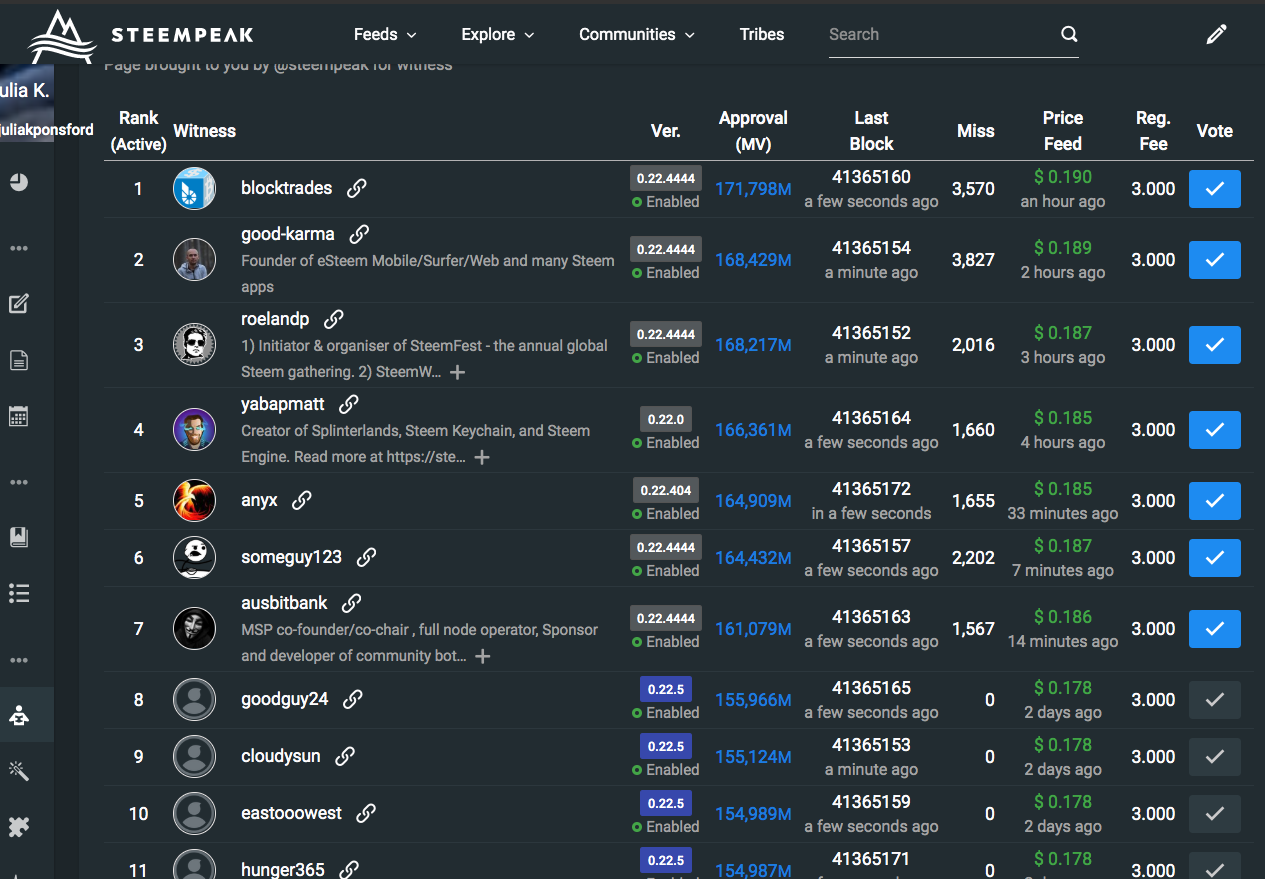1265x879 pixels.
Task: Click yabapmatt version badge 0.22.0
Action: coord(665,419)
